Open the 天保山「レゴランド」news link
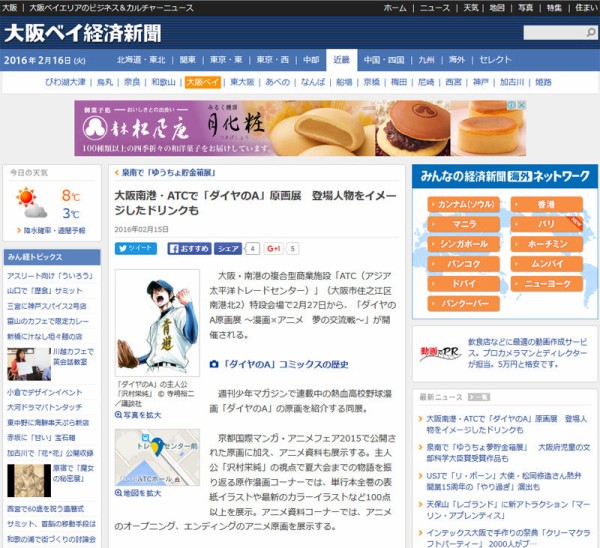 click(x=508, y=510)
